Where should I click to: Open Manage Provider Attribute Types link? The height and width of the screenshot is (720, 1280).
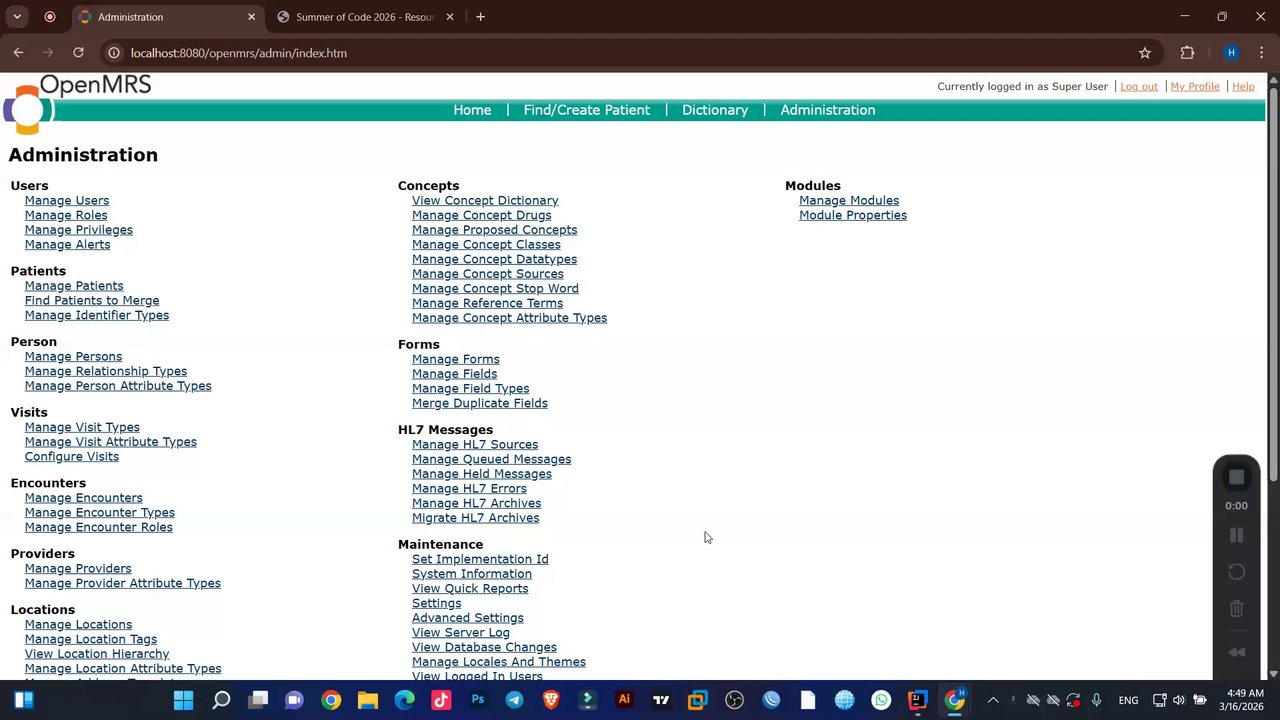coord(123,583)
